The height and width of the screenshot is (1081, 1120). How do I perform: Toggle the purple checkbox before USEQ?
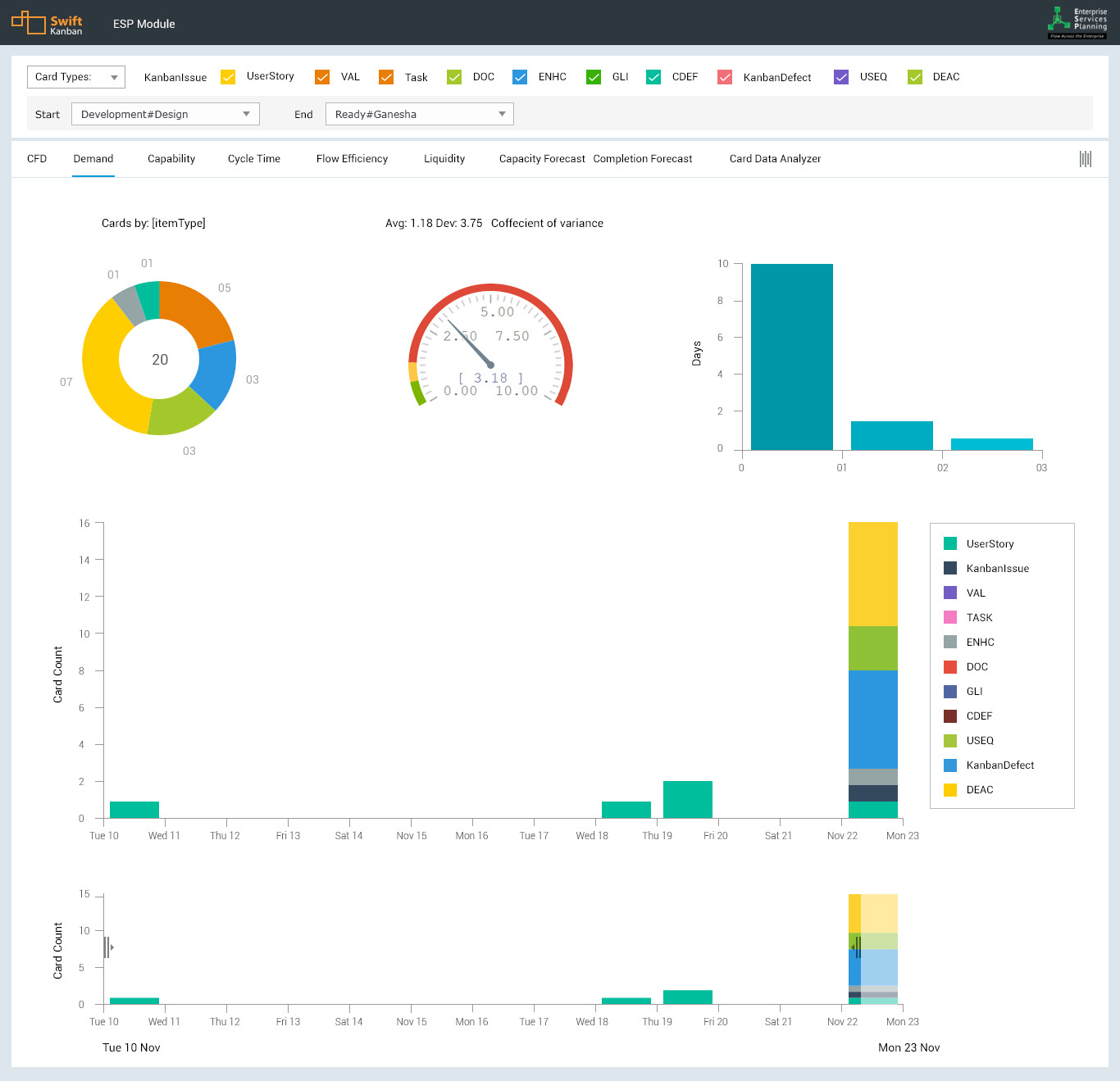[x=841, y=77]
